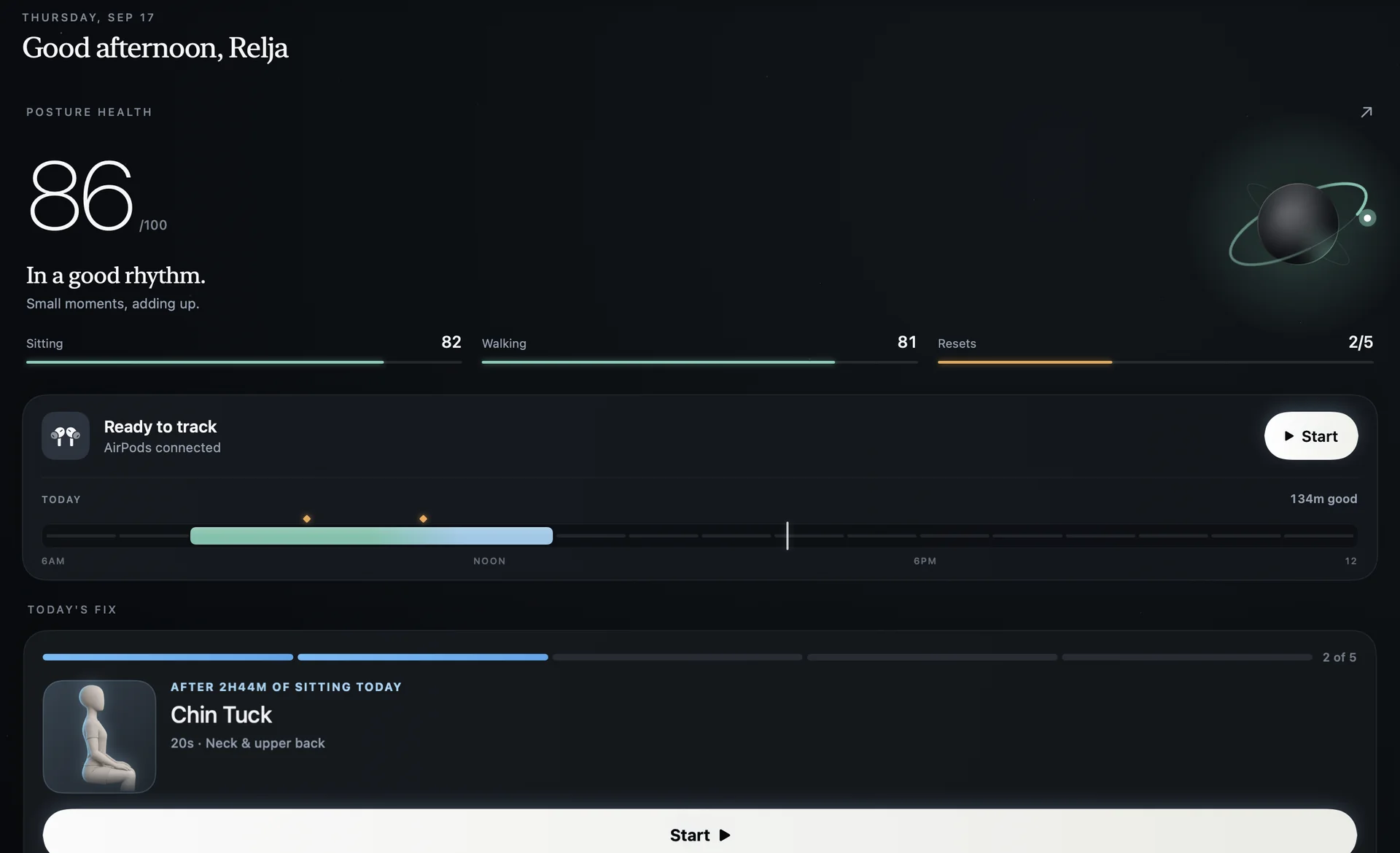Click 'Good afternoon, Relja' greeting
Screen dimensions: 1400x853
coord(155,47)
